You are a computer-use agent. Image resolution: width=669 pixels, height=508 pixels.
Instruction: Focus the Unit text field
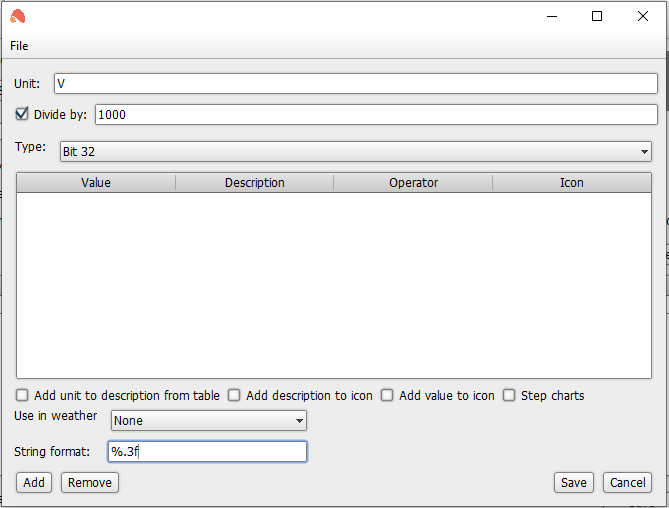(356, 84)
